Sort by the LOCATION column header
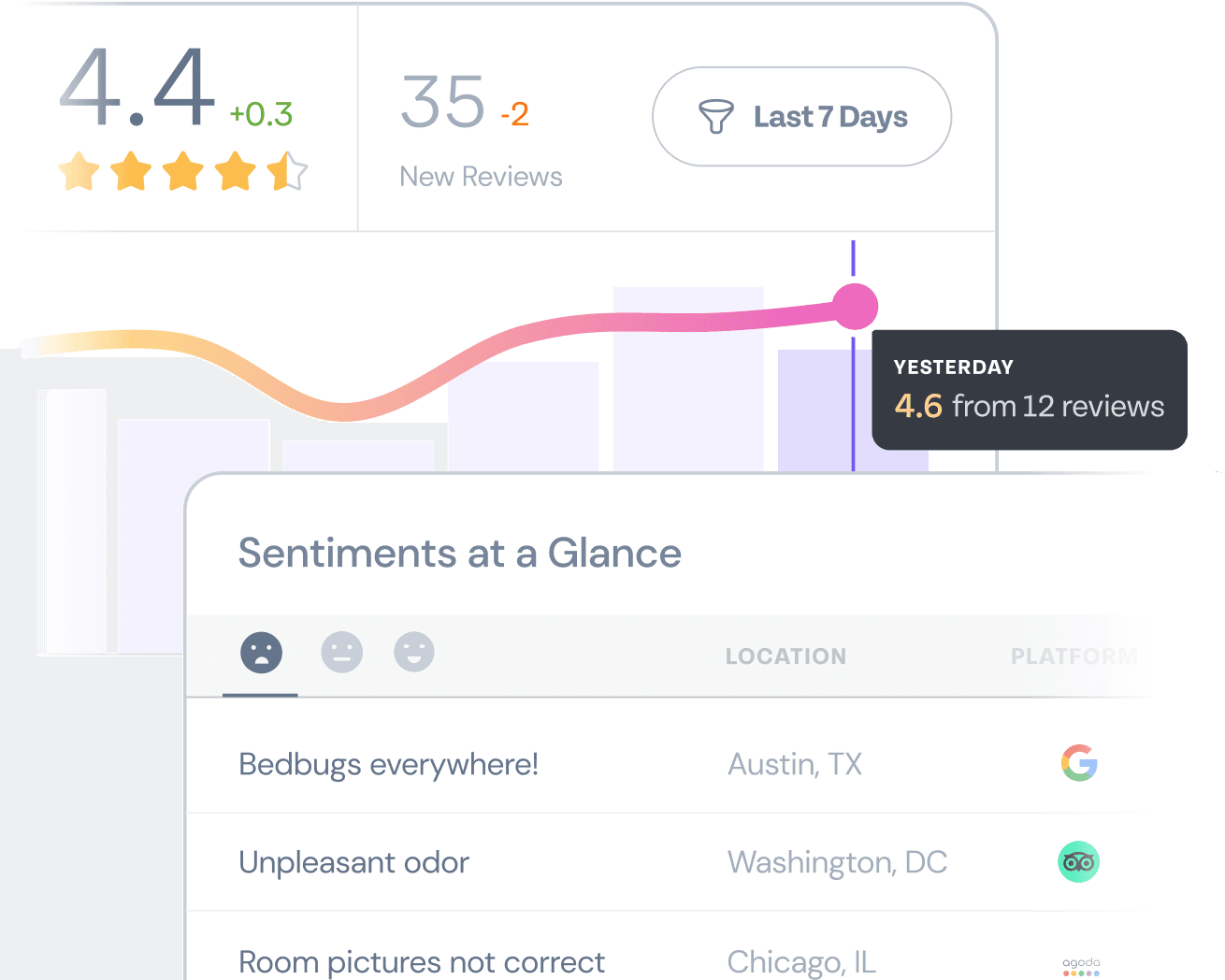Screen dimensions: 1225x980 tap(785, 656)
